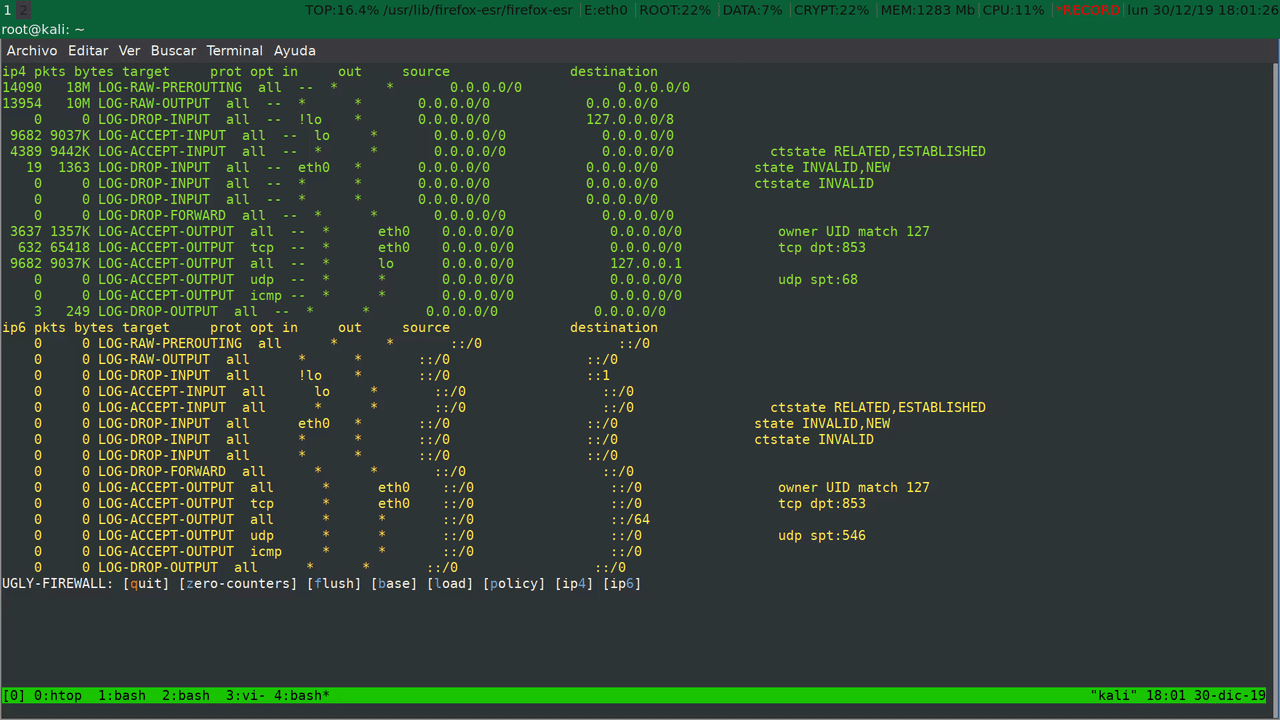
Task: Click the ::/64 destination text
Action: click(630, 519)
